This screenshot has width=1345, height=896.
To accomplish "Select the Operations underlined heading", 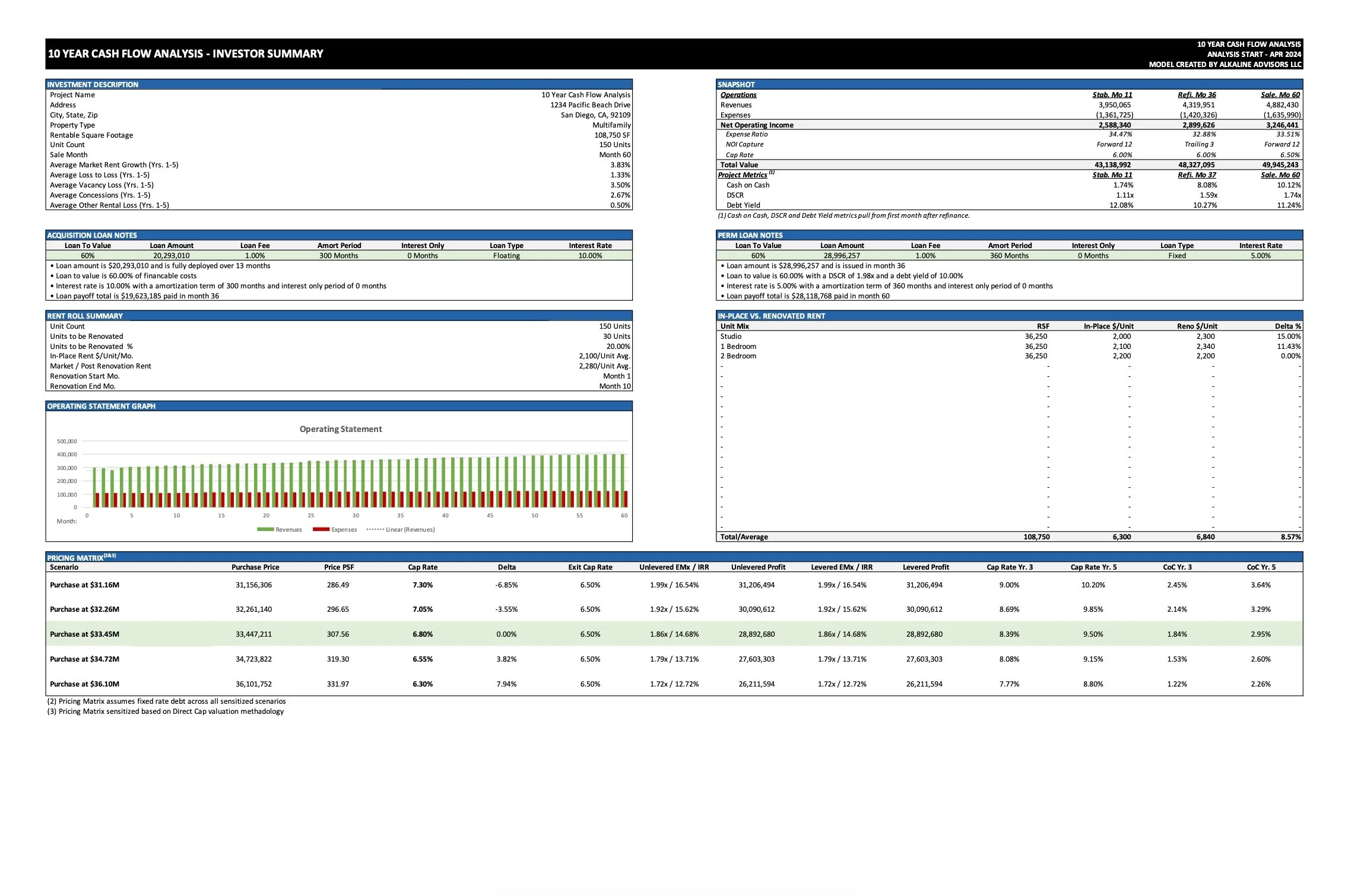I will [x=738, y=95].
